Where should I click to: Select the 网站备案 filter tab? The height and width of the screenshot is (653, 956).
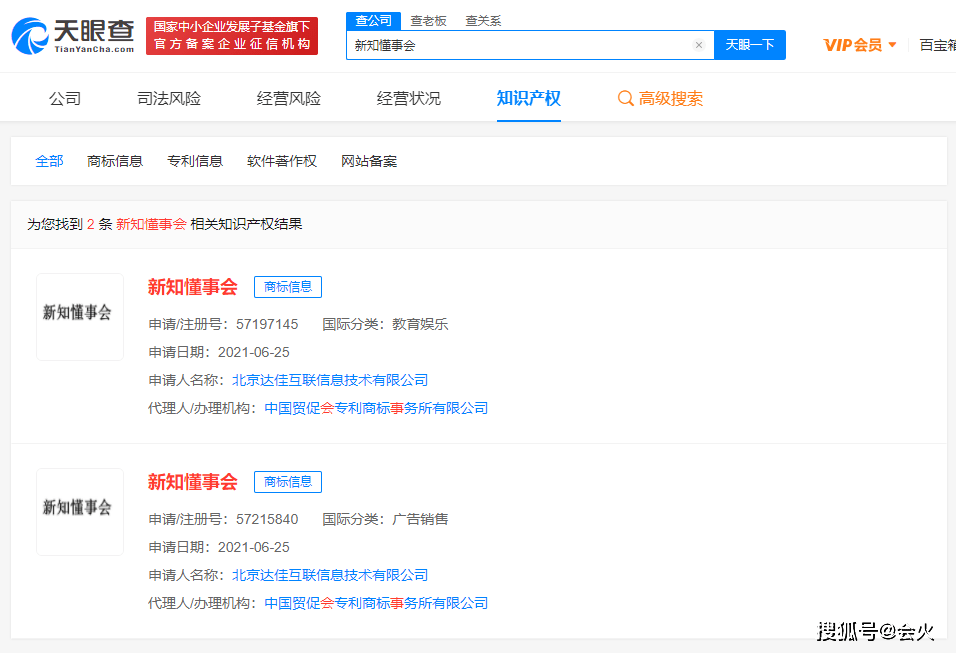(367, 160)
